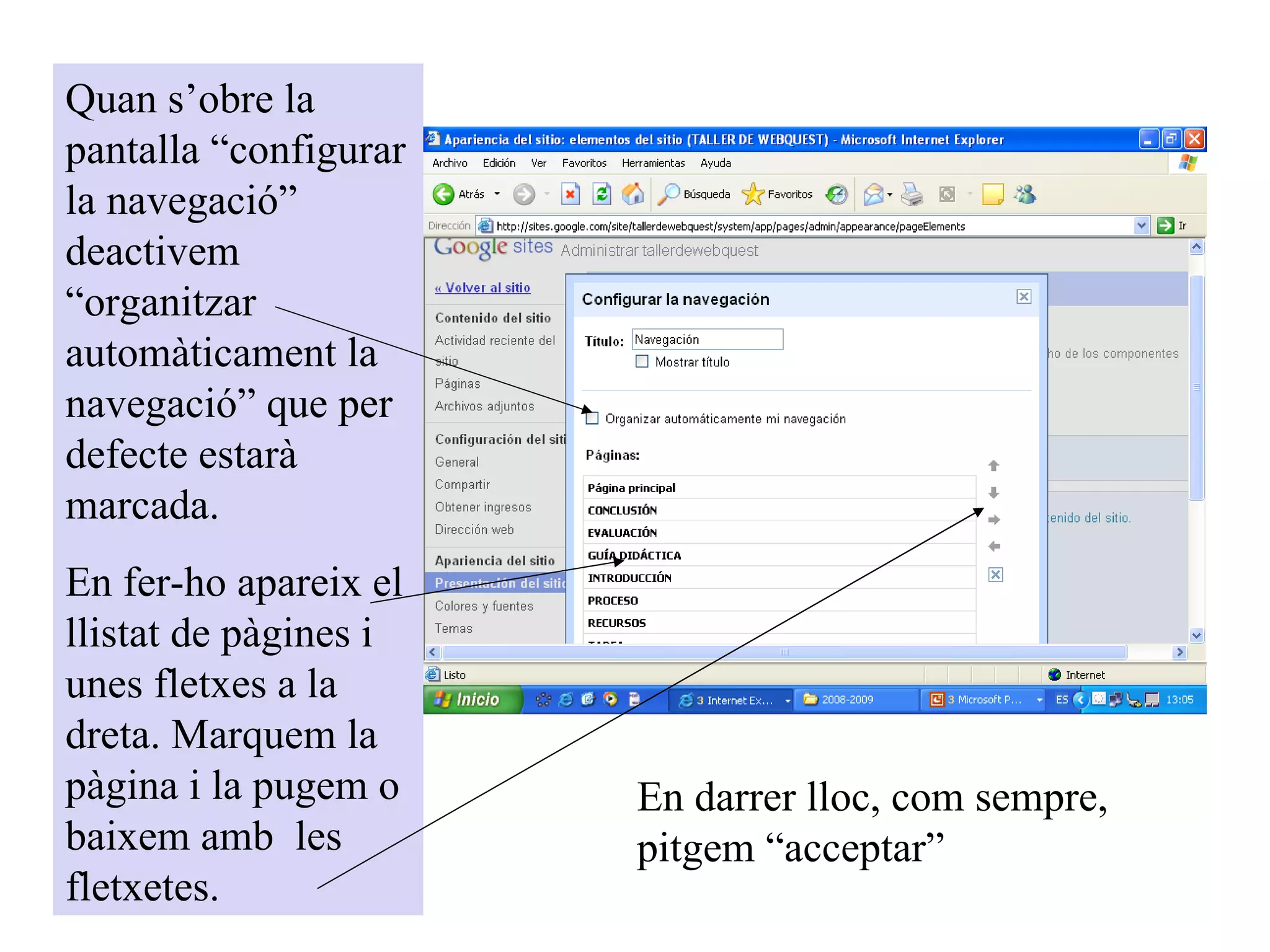Open Colores y fuentes sidebar link

(484, 606)
